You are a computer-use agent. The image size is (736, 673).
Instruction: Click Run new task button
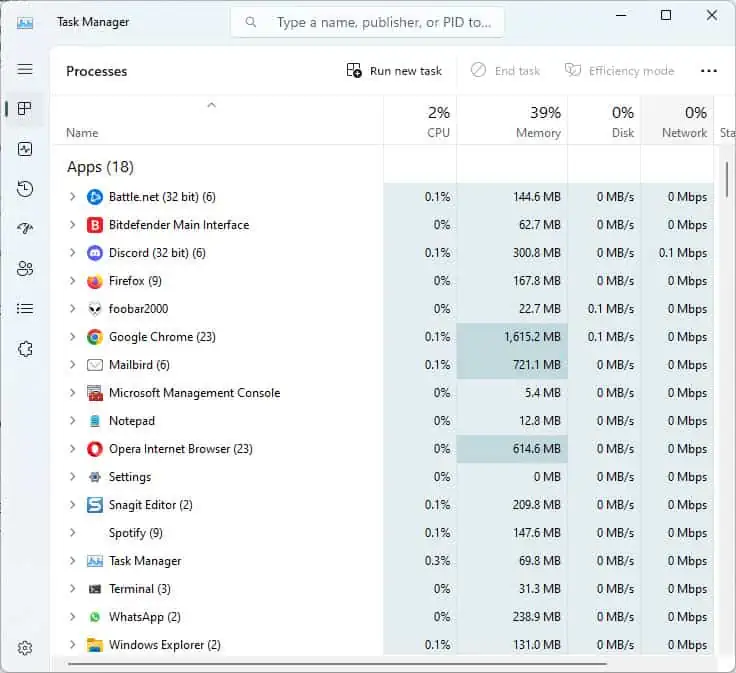[x=394, y=71]
